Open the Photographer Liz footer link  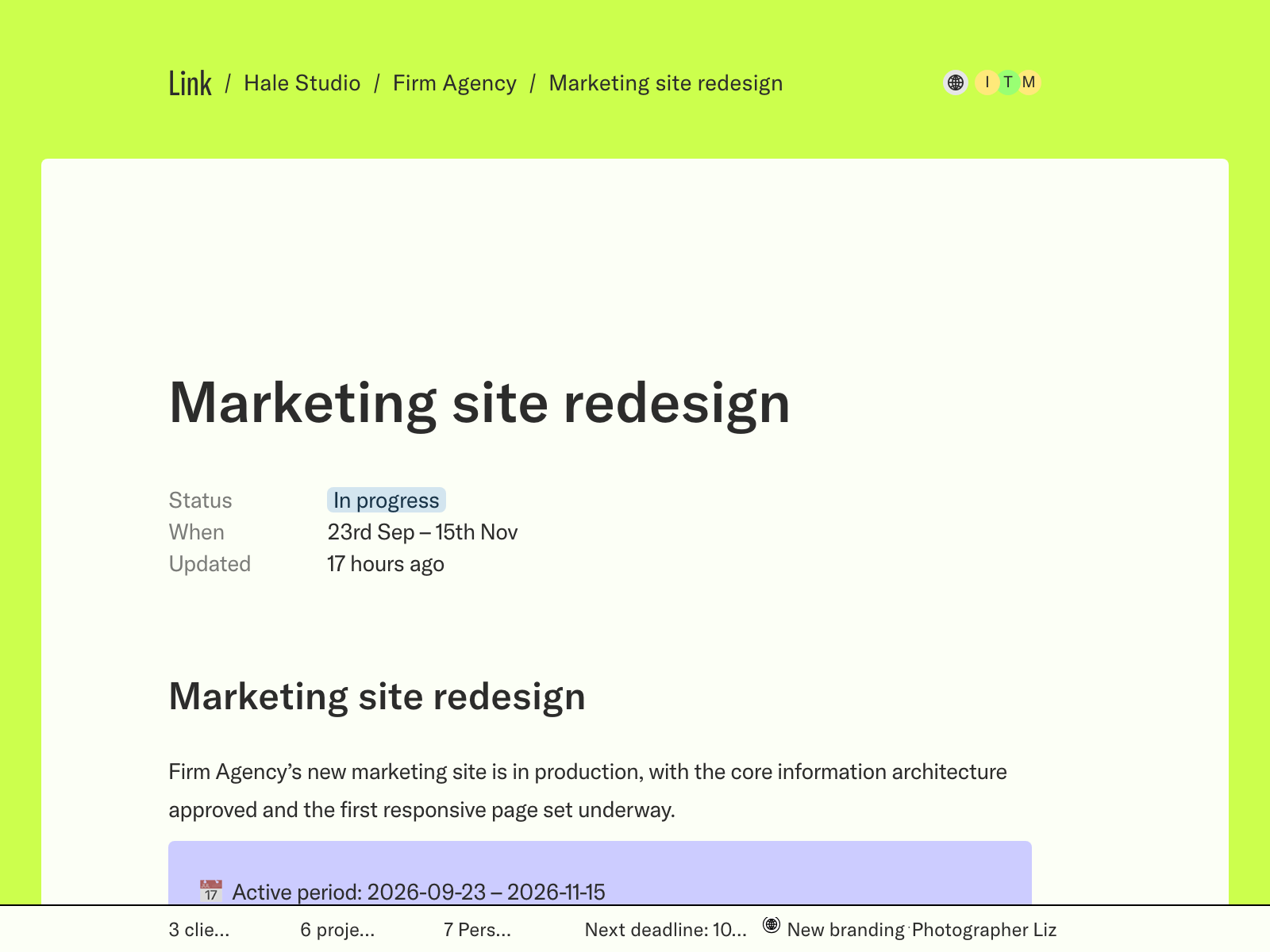[984, 930]
